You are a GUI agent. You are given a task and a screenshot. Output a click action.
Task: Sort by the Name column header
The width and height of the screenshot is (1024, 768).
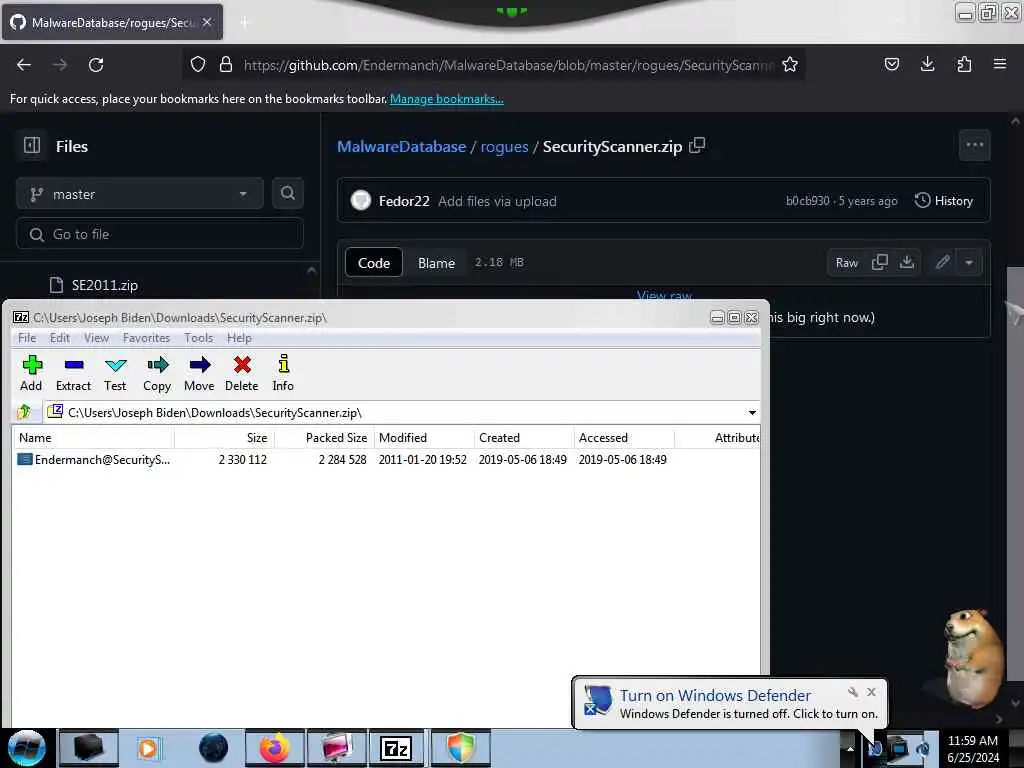93,438
